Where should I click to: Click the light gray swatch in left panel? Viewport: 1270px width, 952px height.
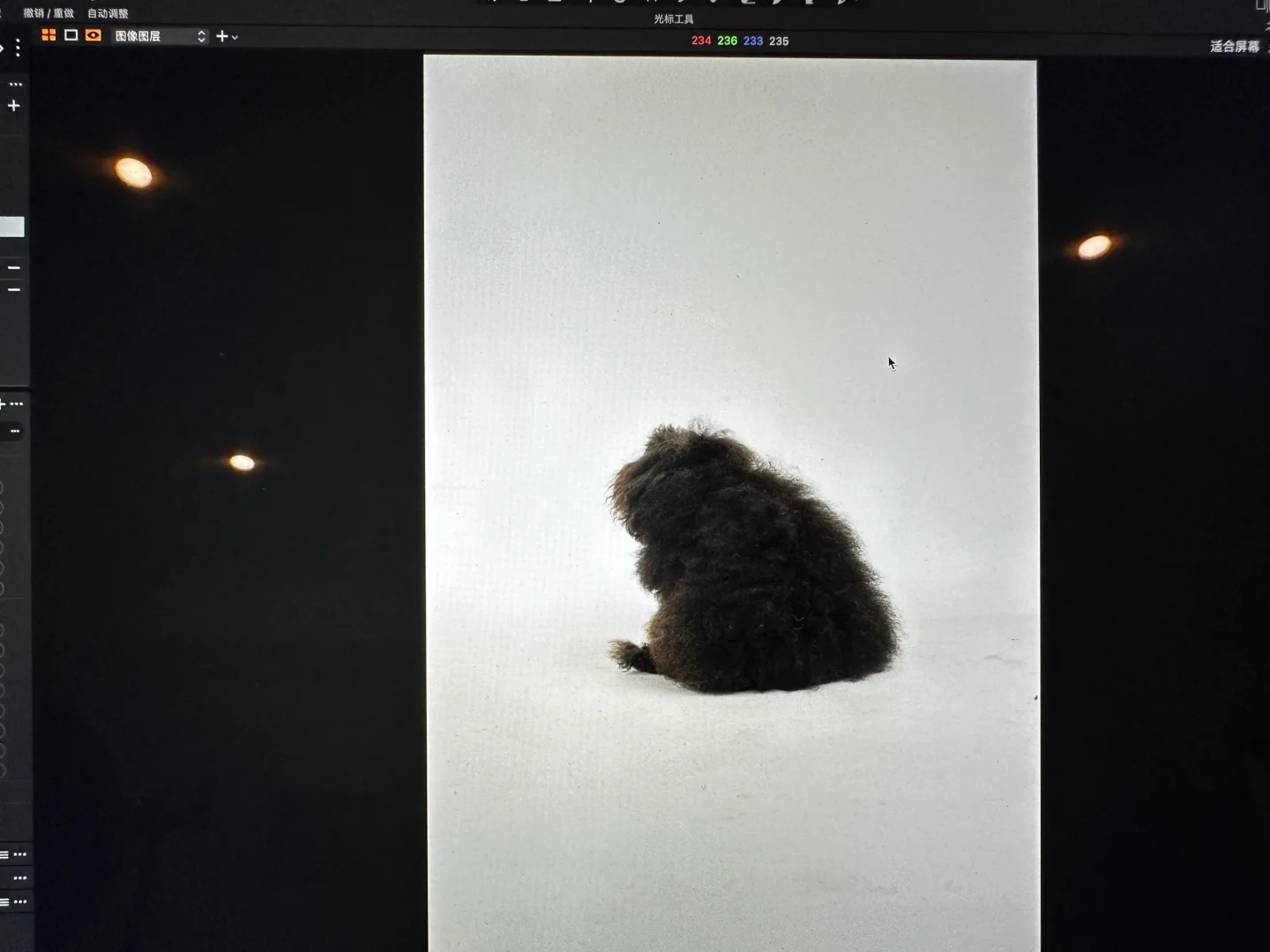click(11, 227)
